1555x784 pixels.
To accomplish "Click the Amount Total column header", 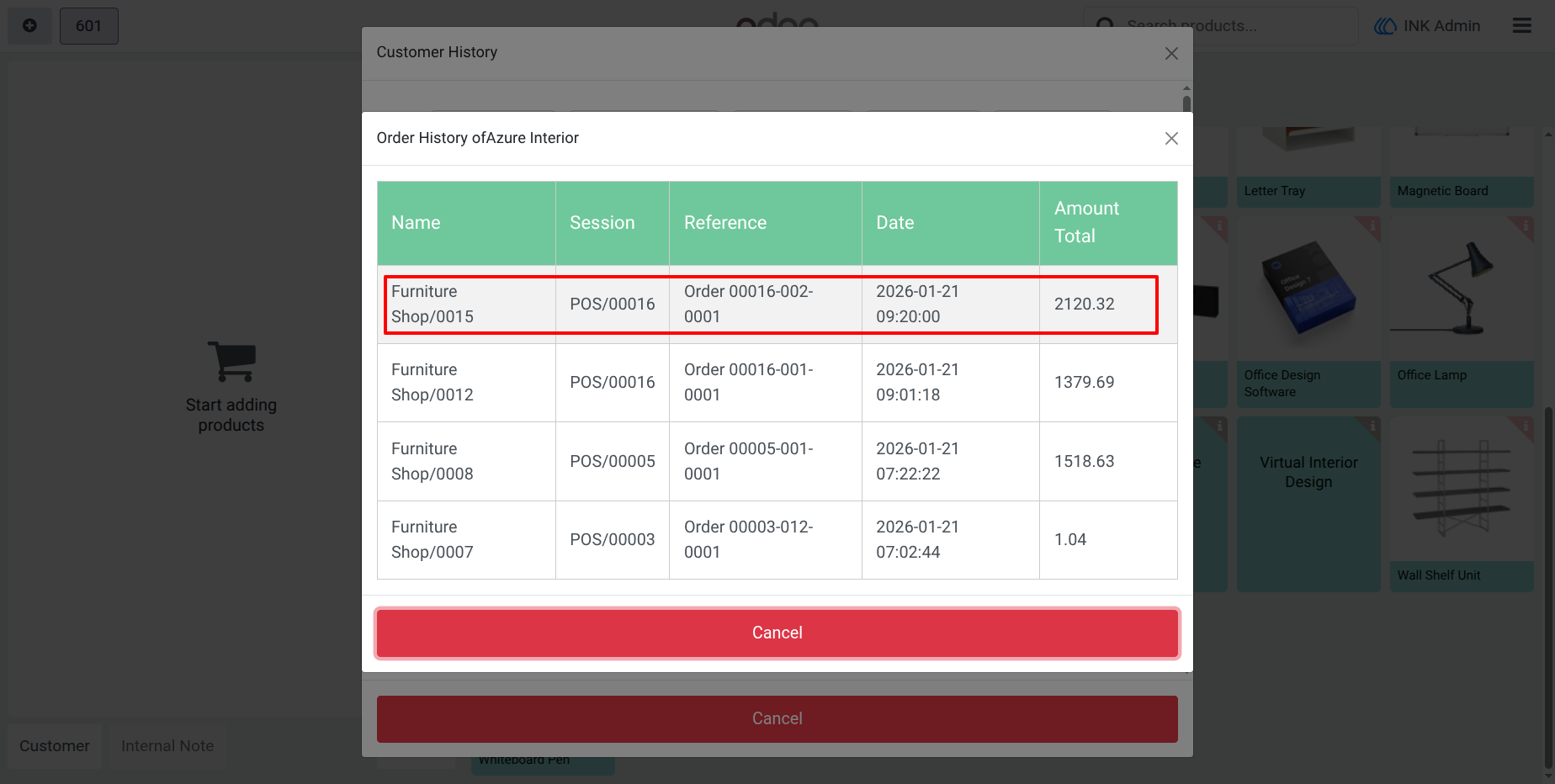I will point(1108,223).
